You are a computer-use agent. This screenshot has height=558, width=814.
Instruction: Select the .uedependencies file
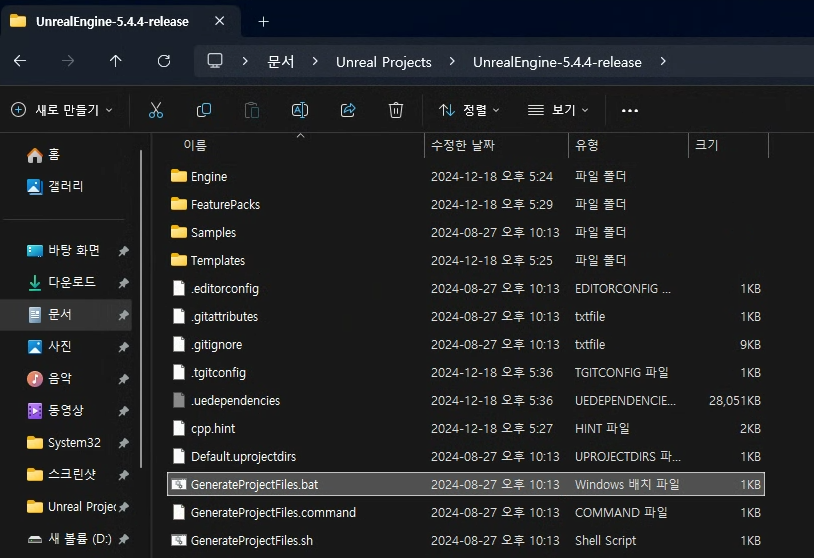click(x=466, y=401)
